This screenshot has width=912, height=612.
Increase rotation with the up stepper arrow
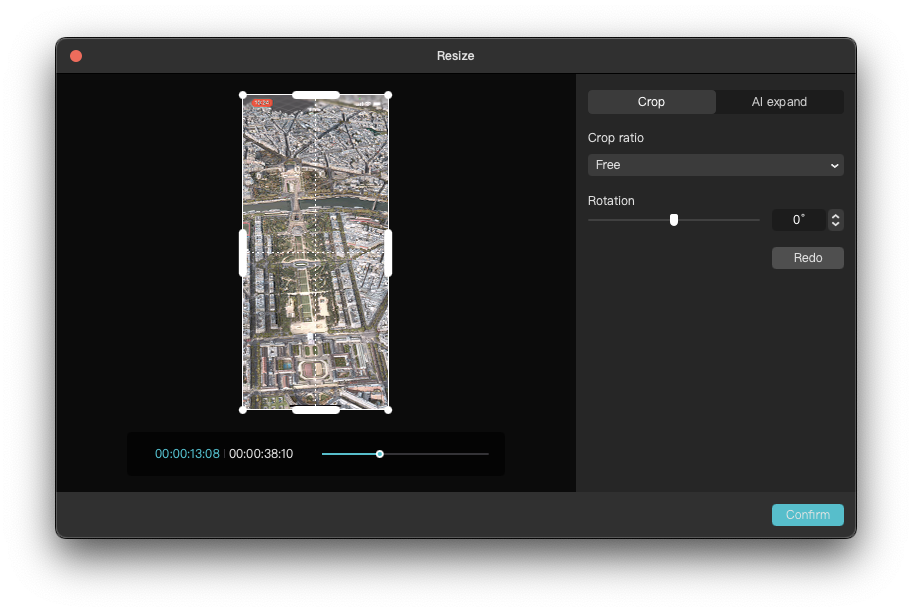pos(836,216)
